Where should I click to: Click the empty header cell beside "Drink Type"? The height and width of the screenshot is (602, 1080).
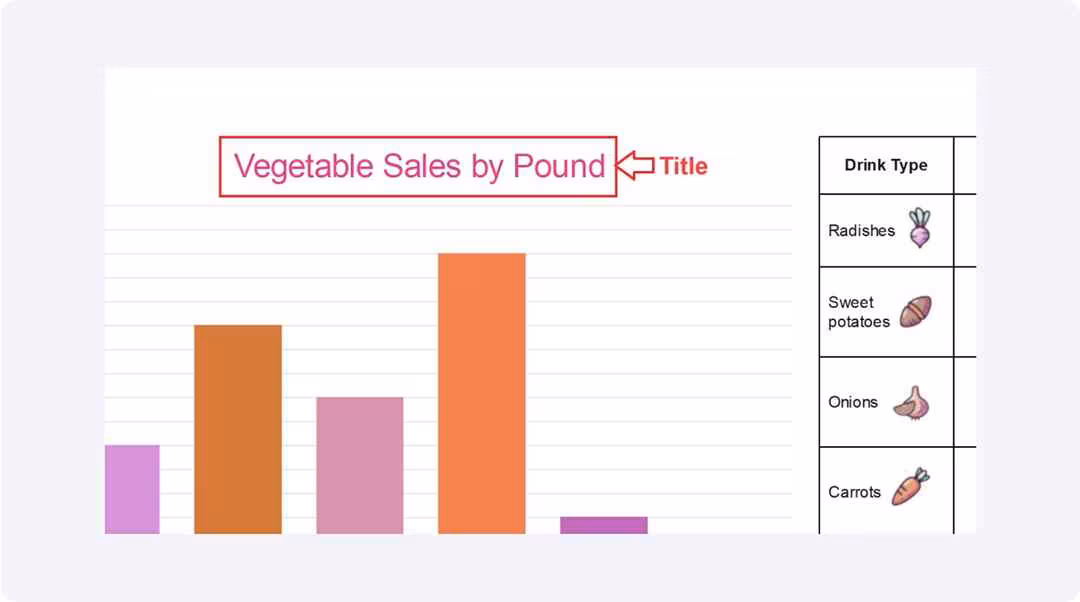click(x=965, y=165)
